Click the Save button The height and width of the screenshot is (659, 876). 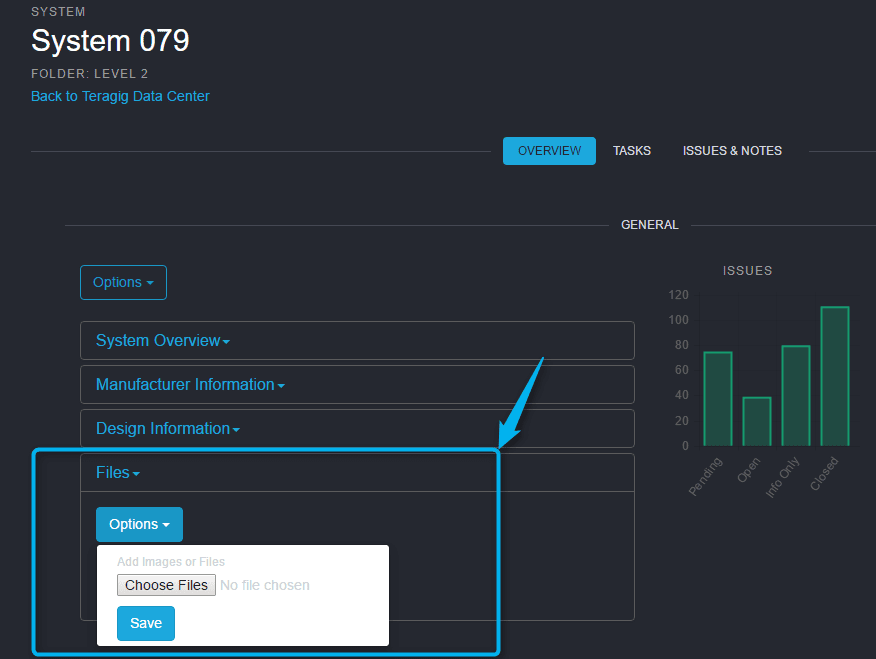pos(146,623)
